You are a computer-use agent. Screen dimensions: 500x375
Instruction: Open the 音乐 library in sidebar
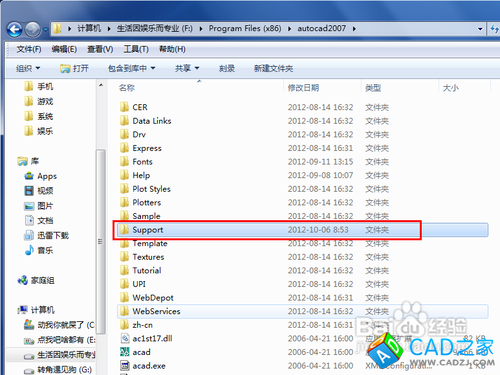tap(39, 250)
